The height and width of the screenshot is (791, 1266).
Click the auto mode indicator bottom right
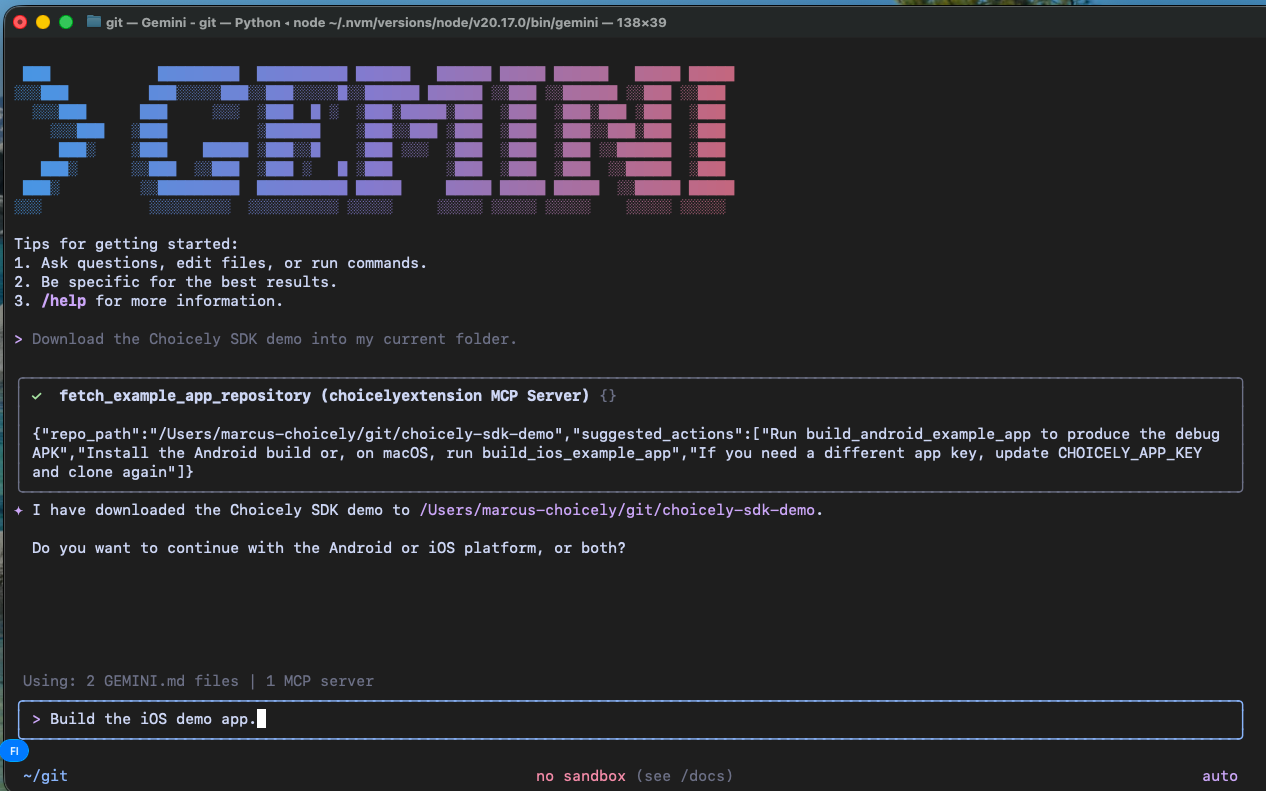point(1219,775)
